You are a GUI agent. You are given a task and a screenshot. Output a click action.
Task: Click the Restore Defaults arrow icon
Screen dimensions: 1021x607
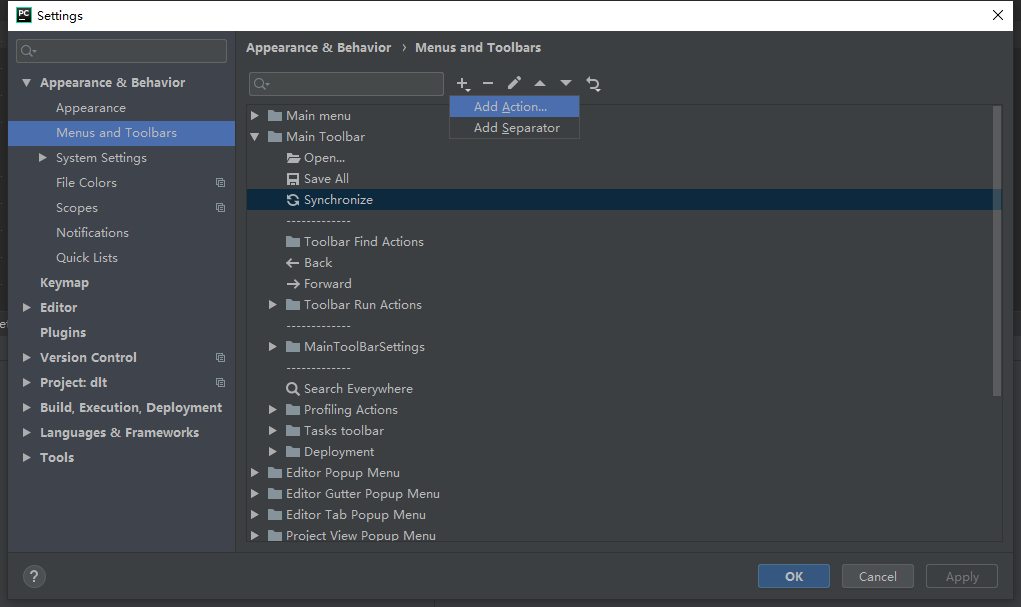[x=593, y=83]
